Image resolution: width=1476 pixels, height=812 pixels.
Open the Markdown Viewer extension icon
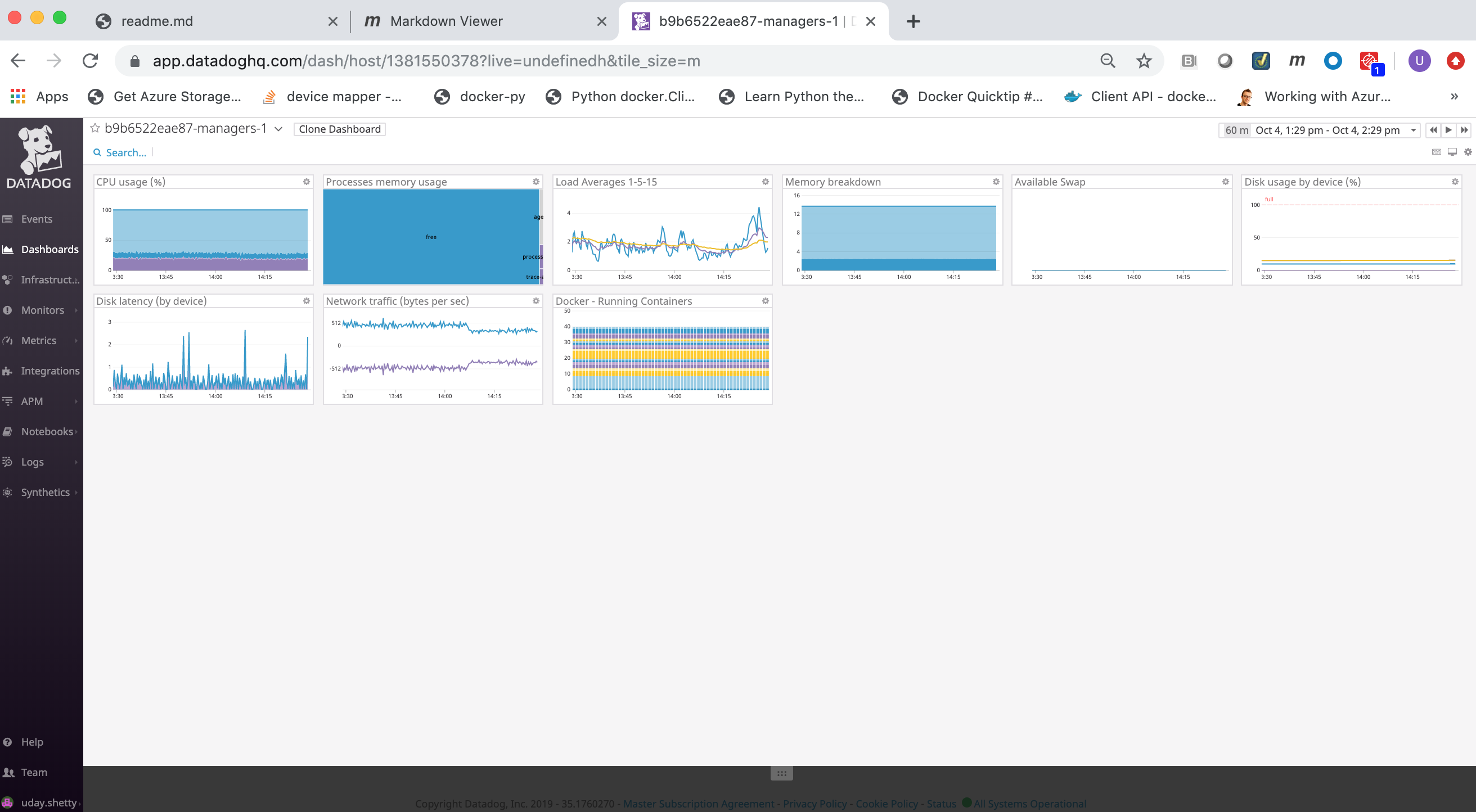1297,61
